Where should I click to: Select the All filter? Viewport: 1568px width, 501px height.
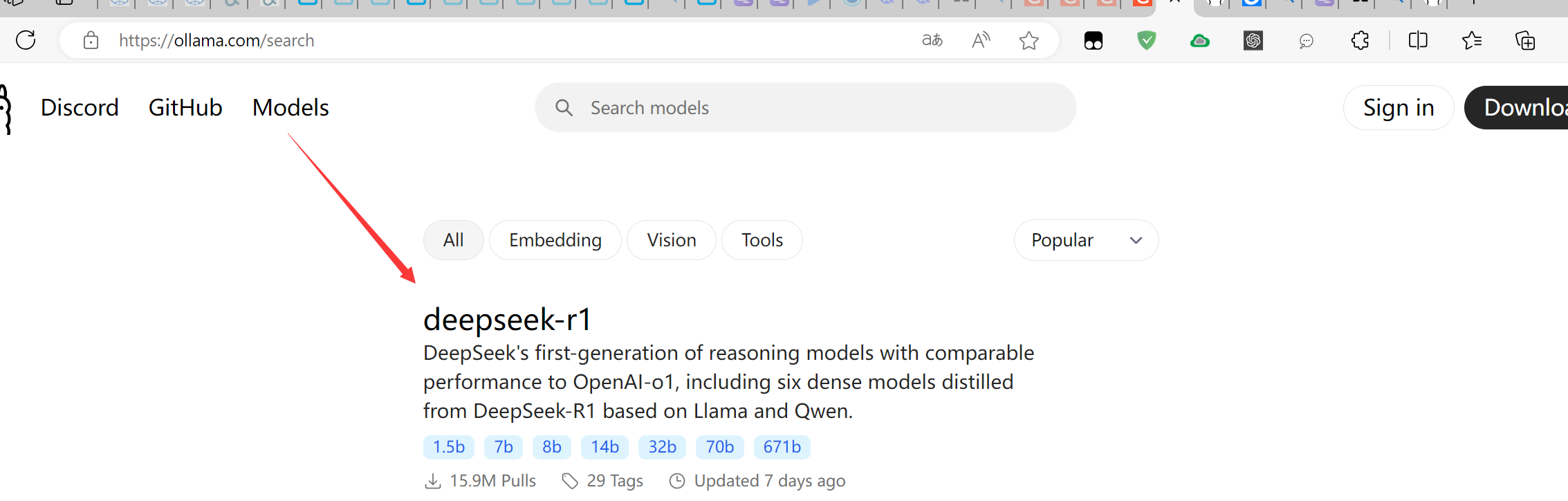(453, 240)
